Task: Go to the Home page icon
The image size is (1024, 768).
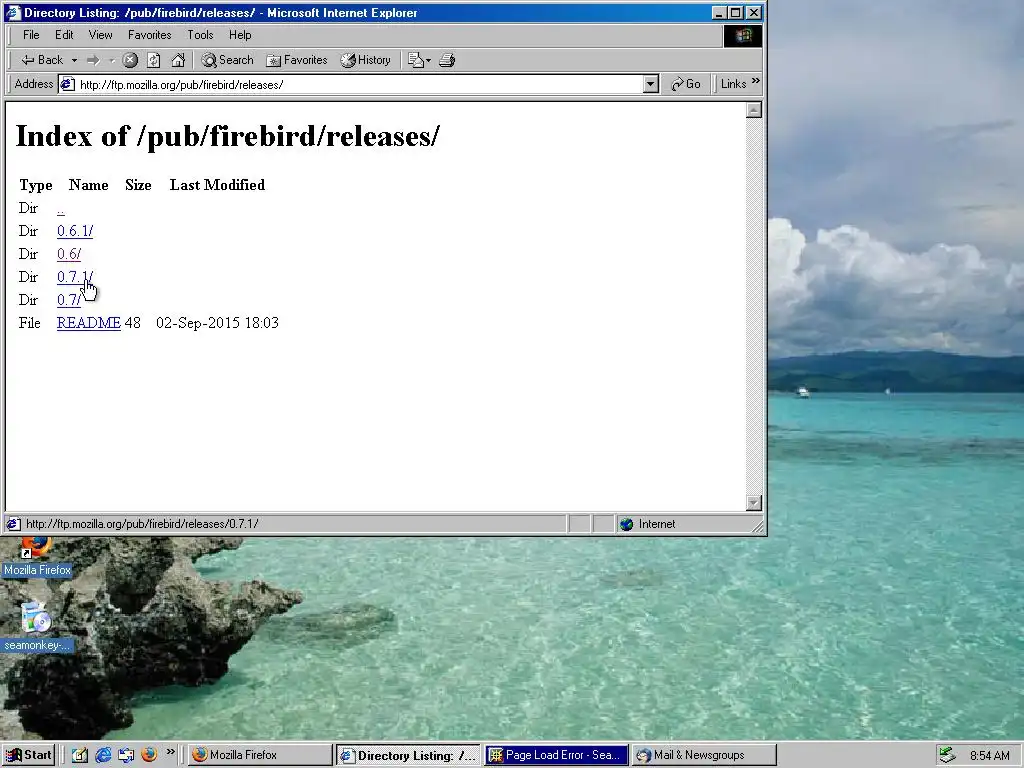Action: [178, 60]
